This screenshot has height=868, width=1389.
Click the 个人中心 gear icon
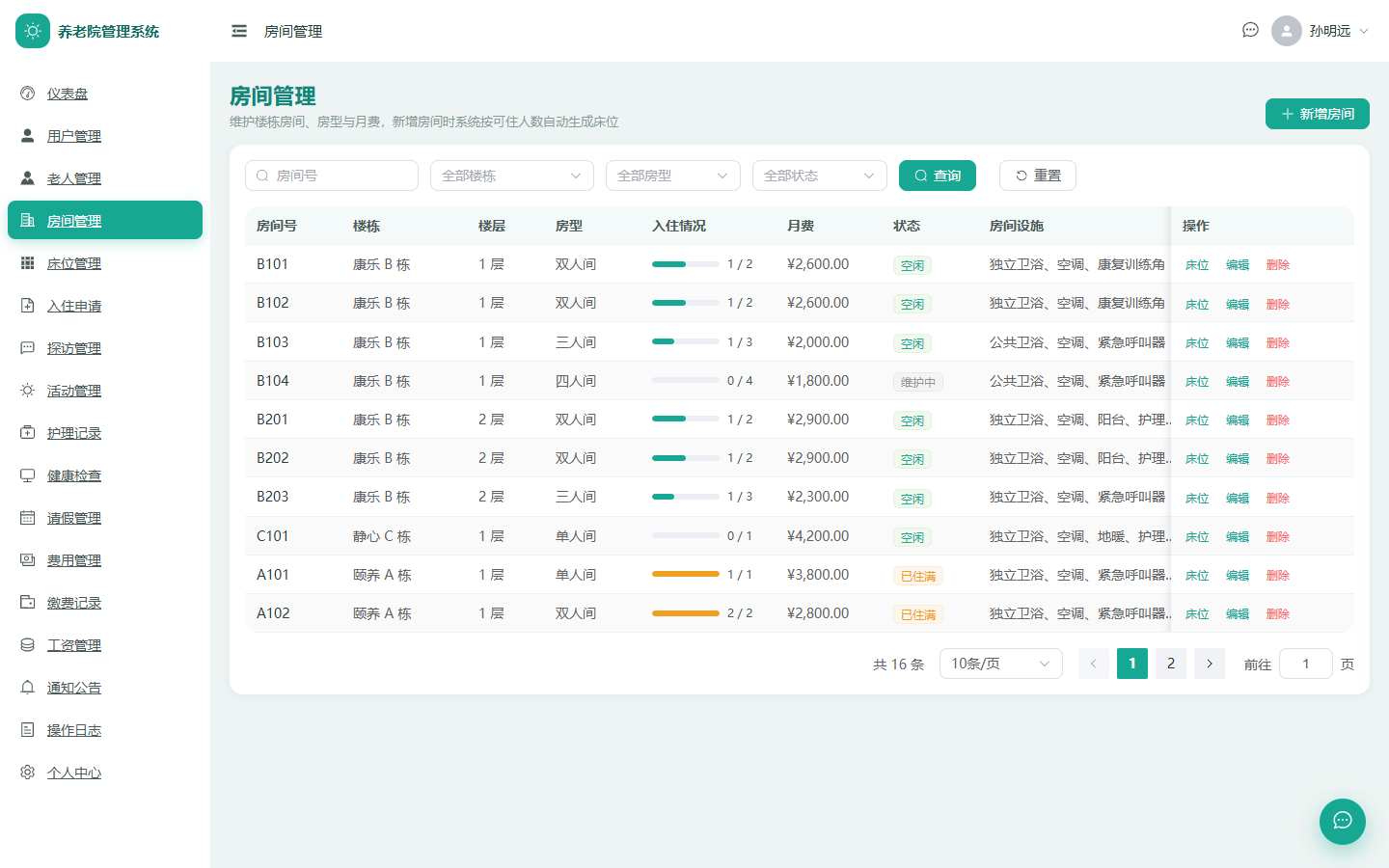28,773
